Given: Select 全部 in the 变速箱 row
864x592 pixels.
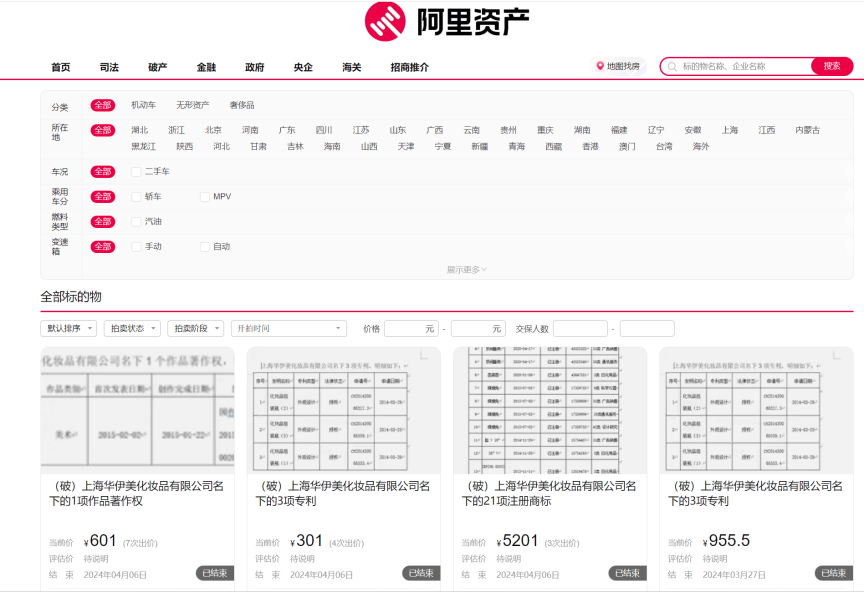Looking at the screenshot, I should click(103, 247).
